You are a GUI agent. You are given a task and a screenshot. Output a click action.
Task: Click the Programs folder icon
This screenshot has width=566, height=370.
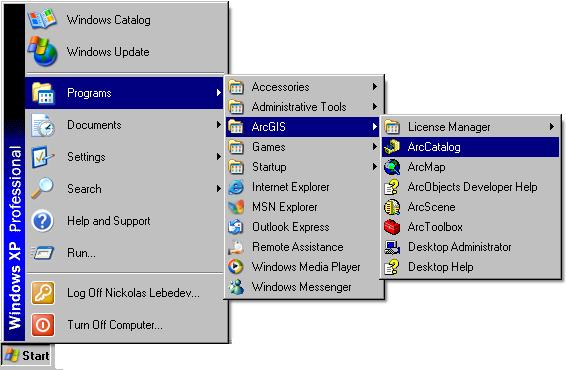pyautogui.click(x=43, y=93)
